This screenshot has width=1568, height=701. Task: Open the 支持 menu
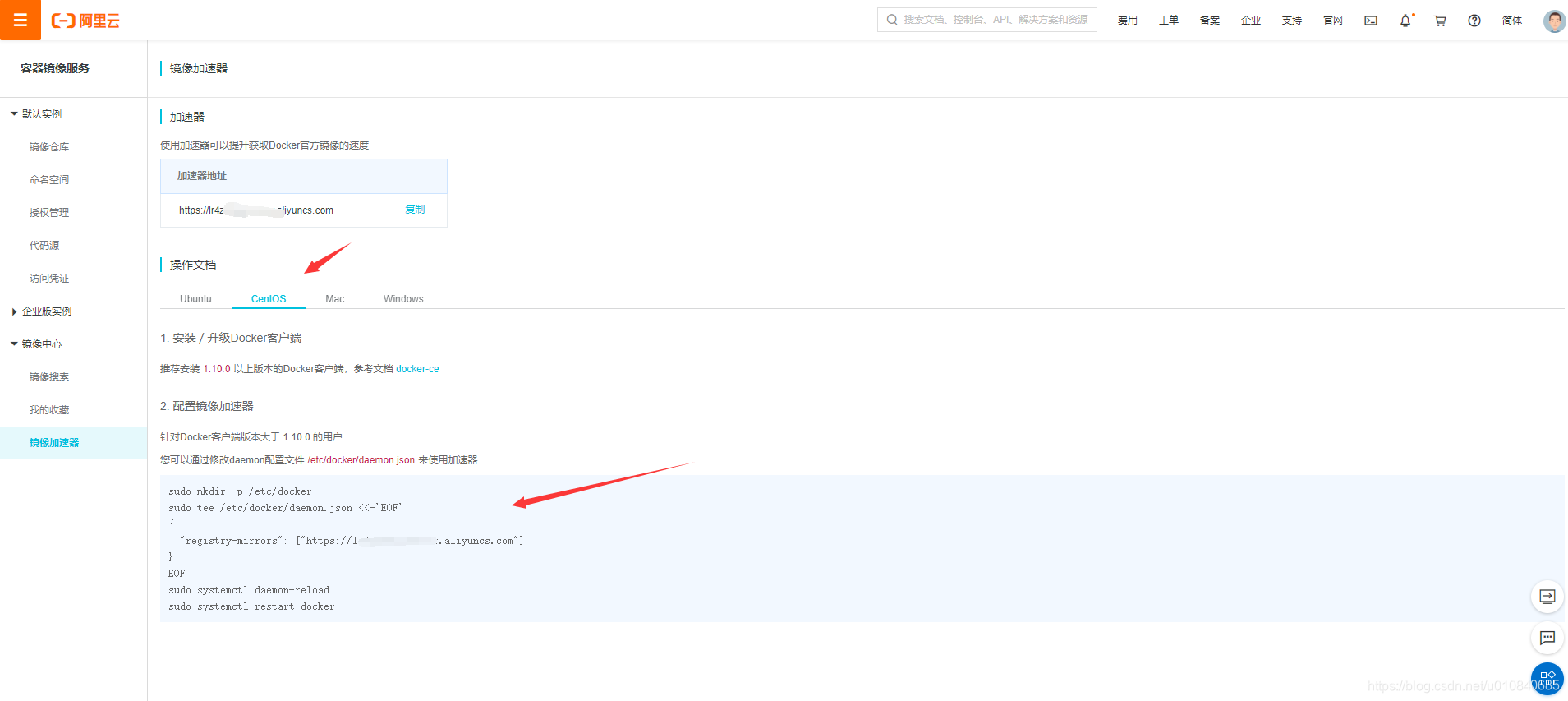click(x=1292, y=21)
